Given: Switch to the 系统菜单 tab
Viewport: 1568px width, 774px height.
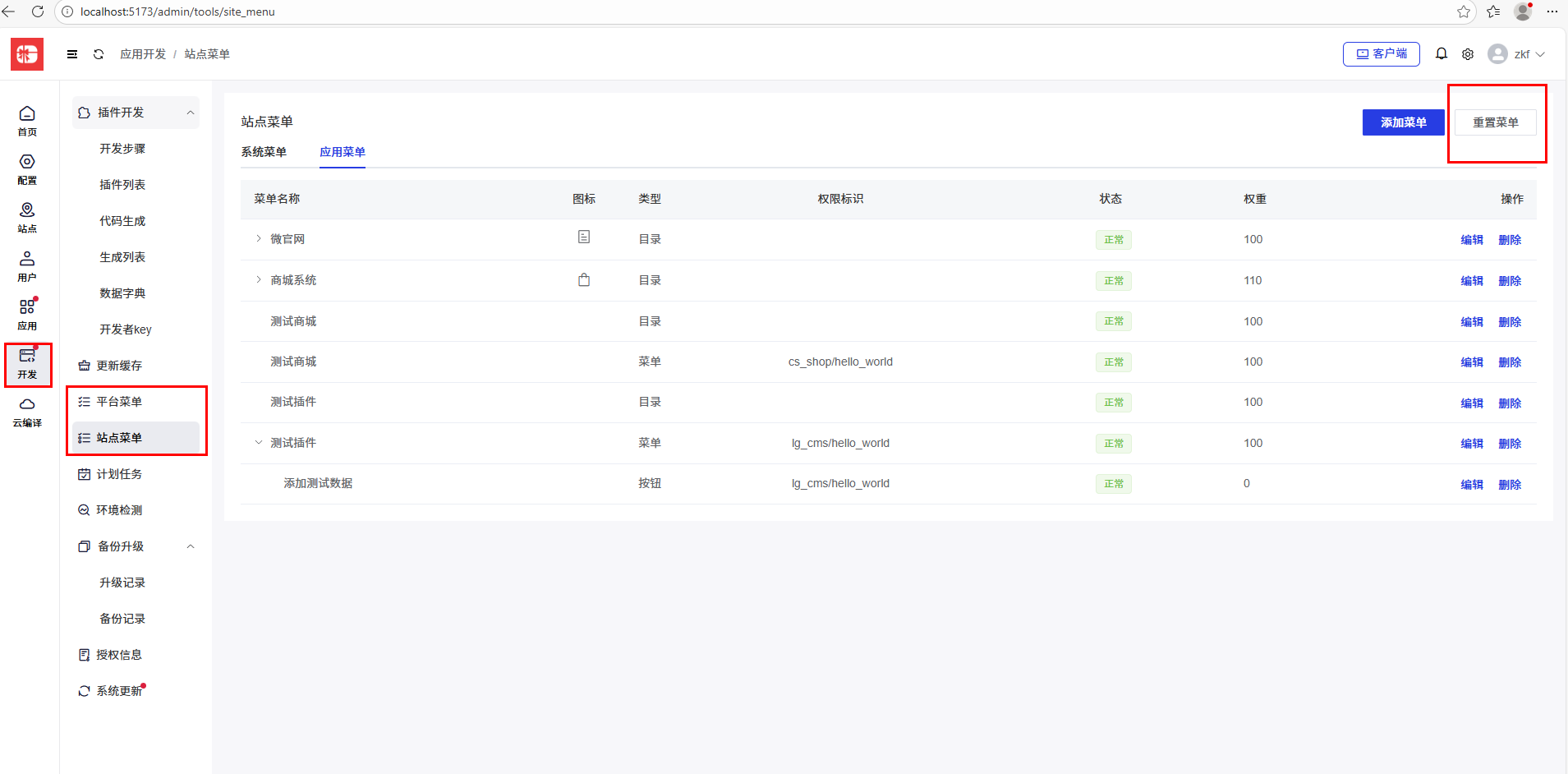Looking at the screenshot, I should click(x=264, y=152).
